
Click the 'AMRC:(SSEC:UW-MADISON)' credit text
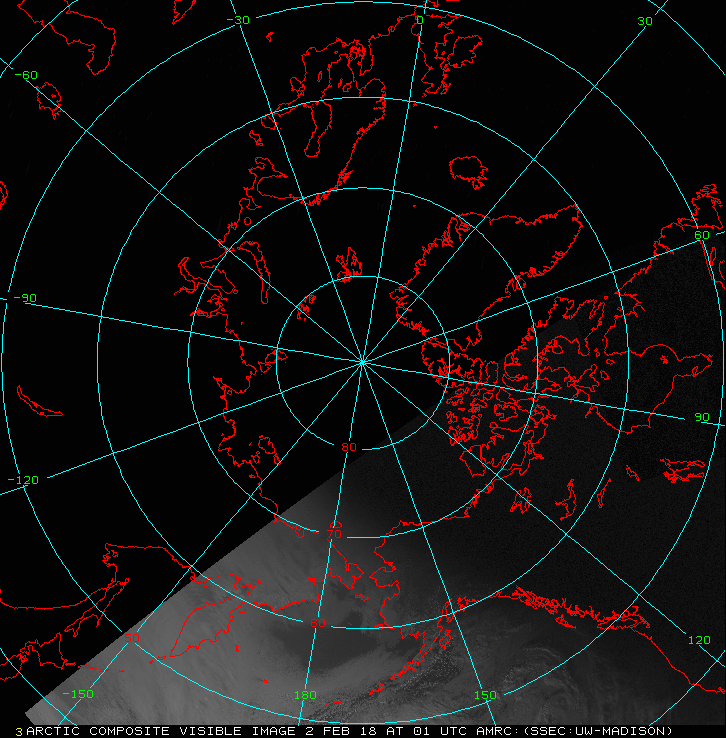pos(574,731)
